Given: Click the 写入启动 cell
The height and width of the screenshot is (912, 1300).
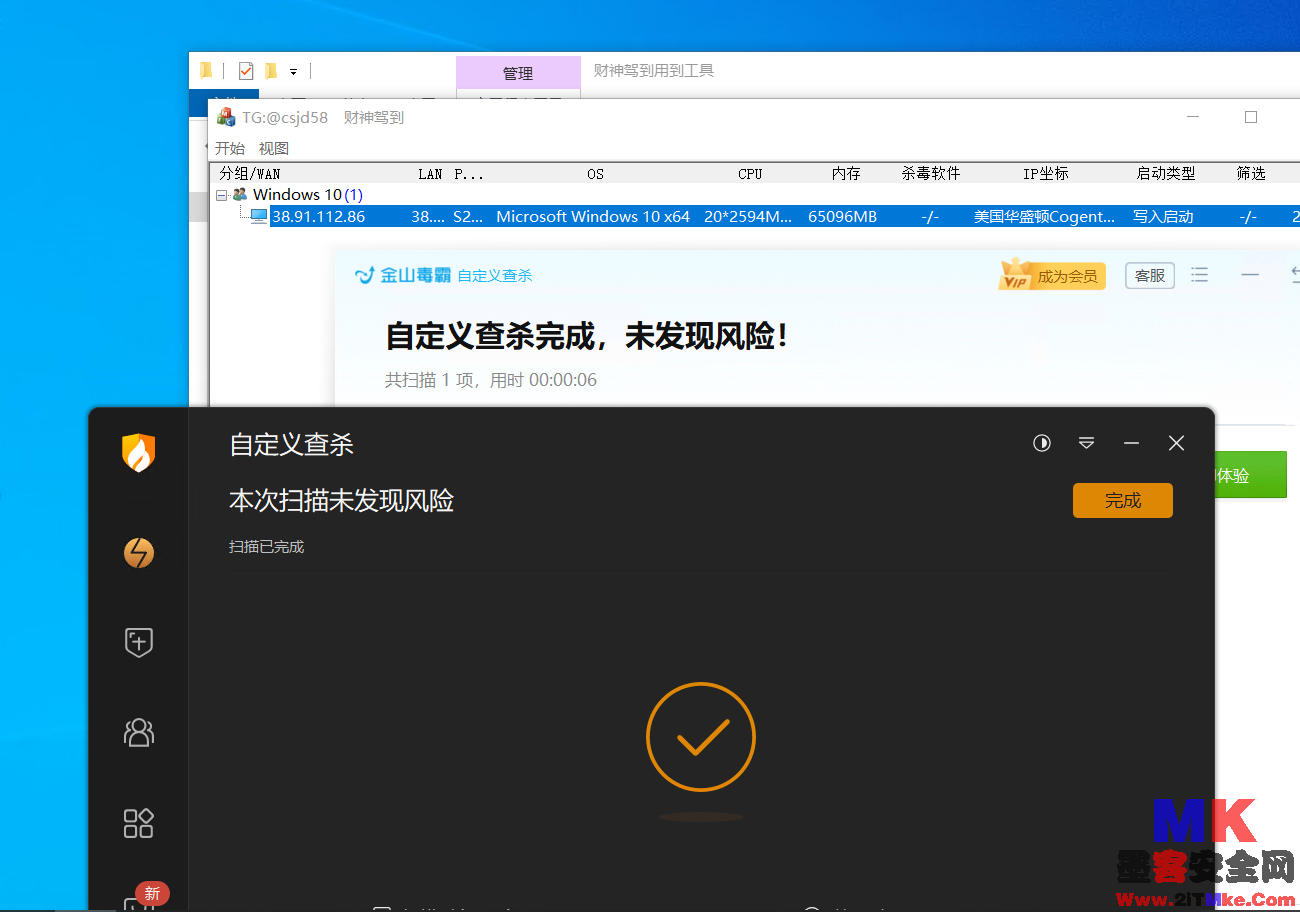Looking at the screenshot, I should [x=1163, y=216].
